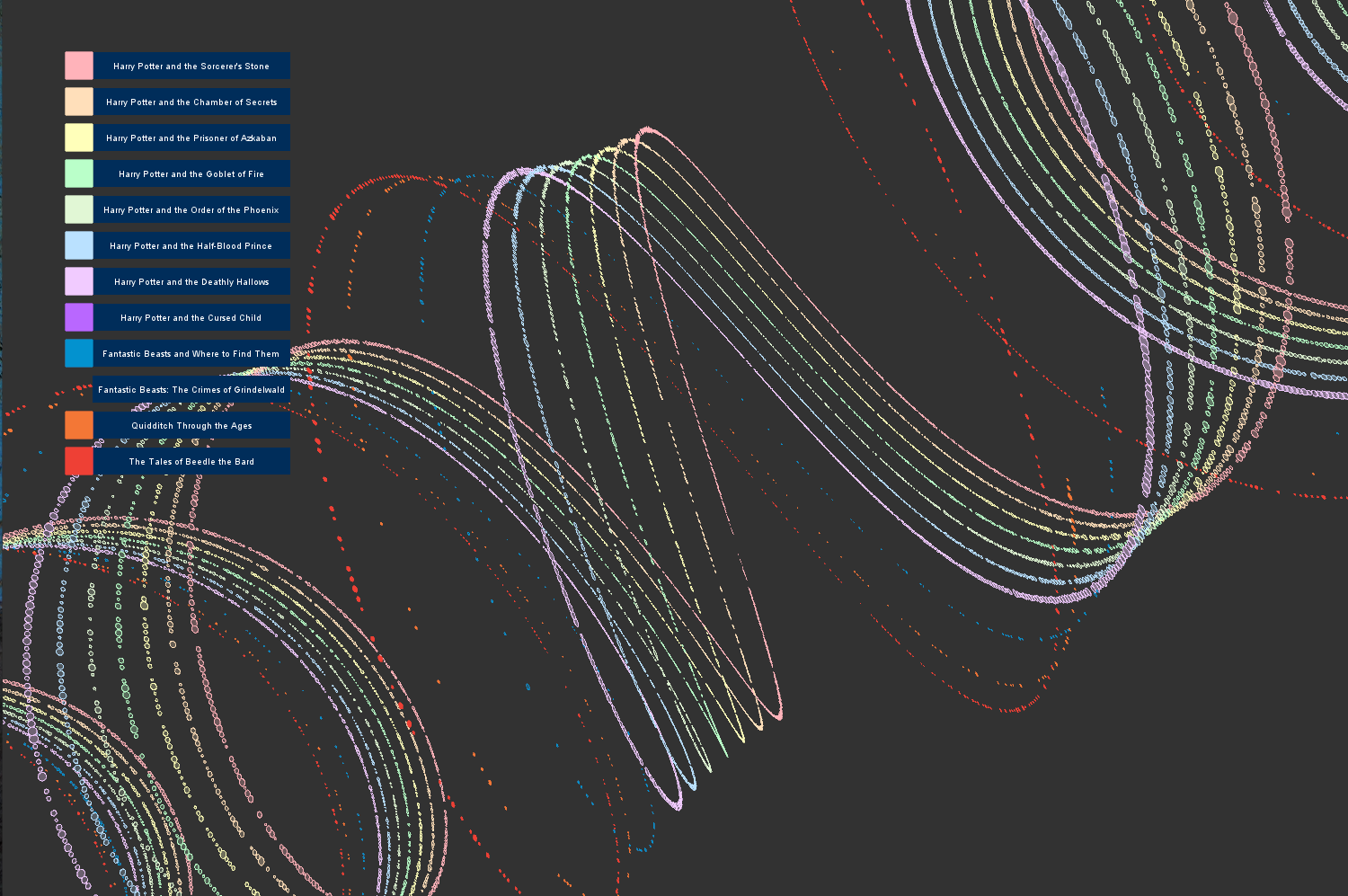The width and height of the screenshot is (1348, 896).
Task: Select the Harry Potter and the Cursed Child label
Action: coord(191,317)
